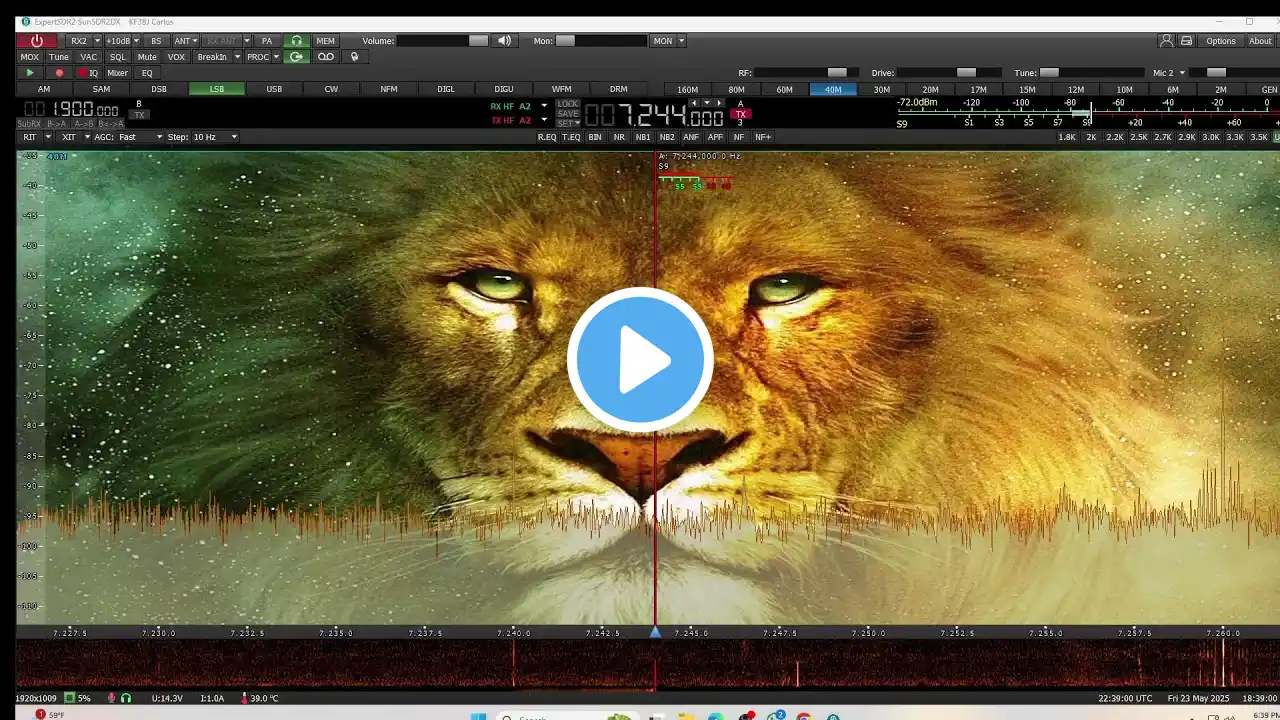Click the About button
The image size is (1280, 720).
point(1260,41)
